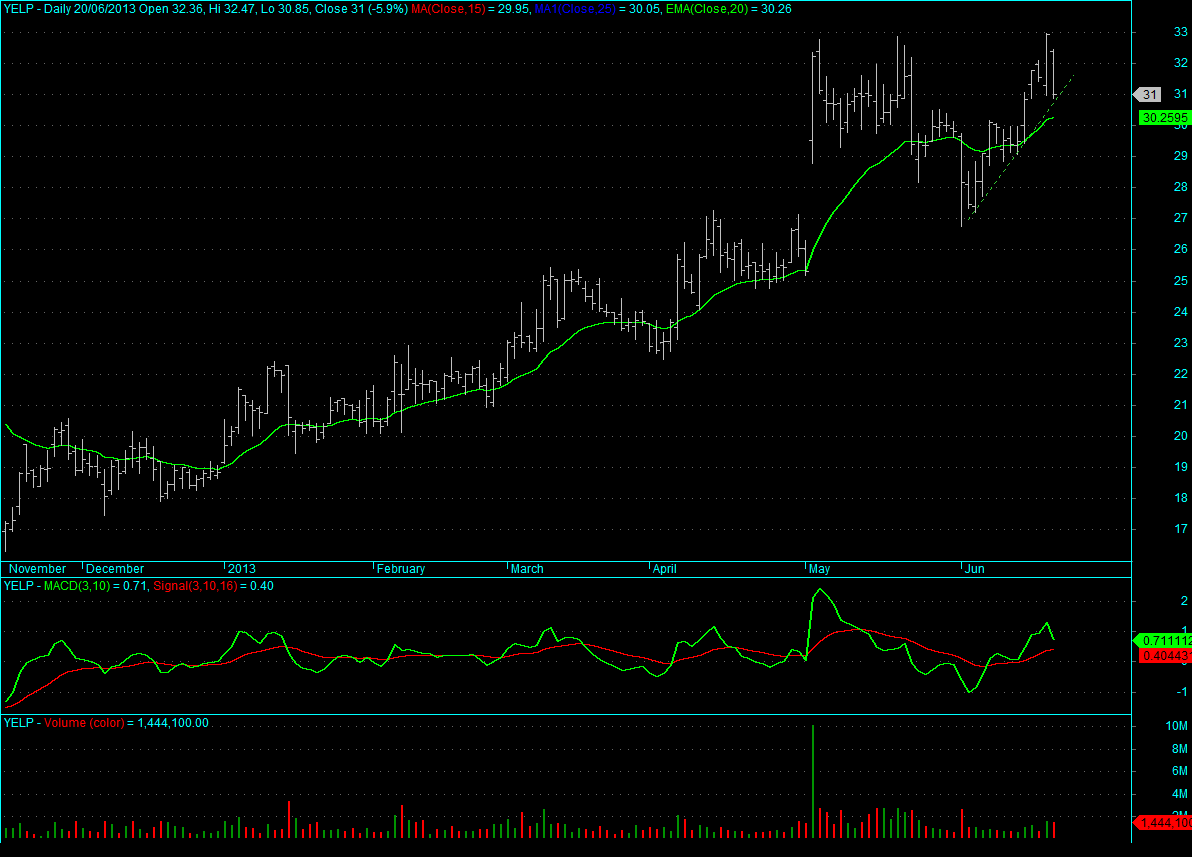Click the tallest green volume spike in May
Screen dimensions: 1192x857
(x=813, y=781)
